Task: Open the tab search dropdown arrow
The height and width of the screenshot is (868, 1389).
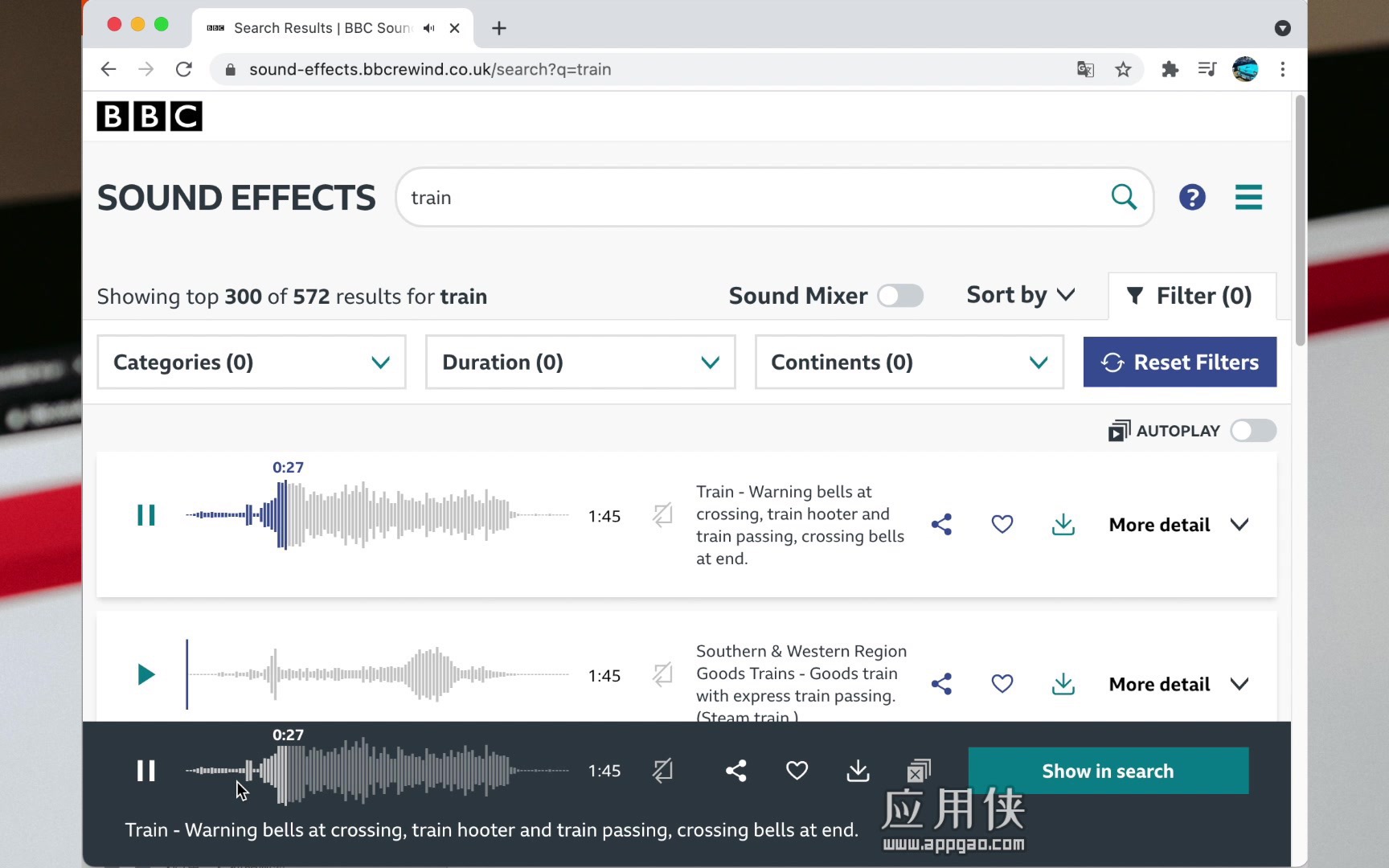Action: 1283,28
